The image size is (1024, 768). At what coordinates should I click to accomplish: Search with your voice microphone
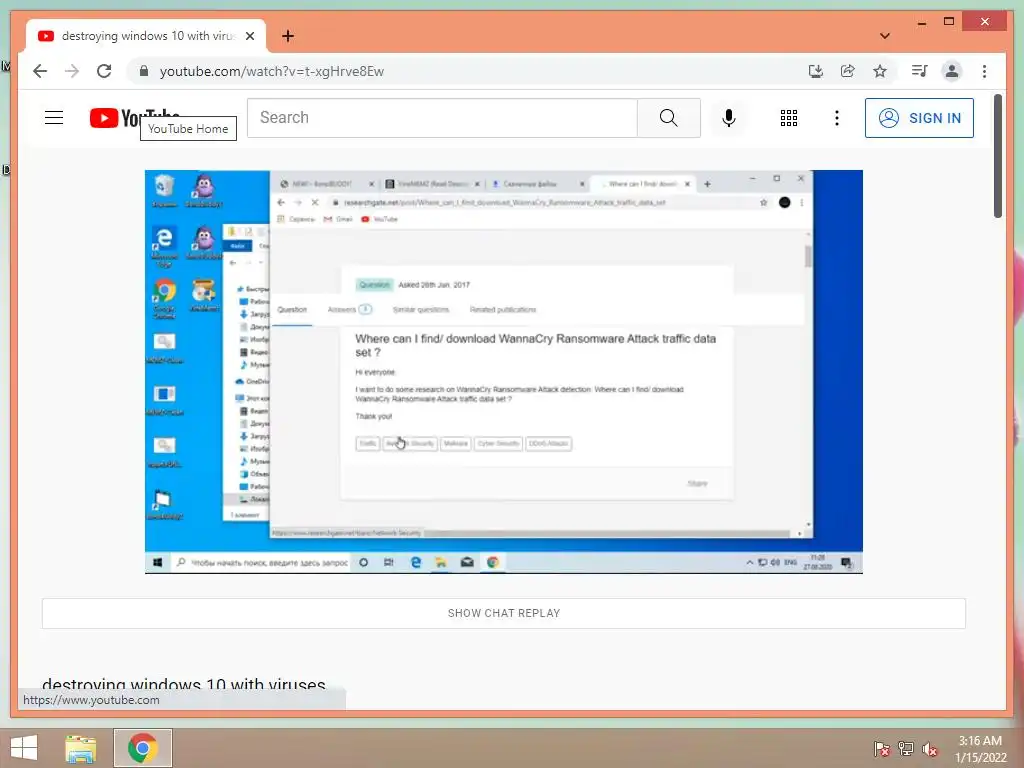[729, 118]
